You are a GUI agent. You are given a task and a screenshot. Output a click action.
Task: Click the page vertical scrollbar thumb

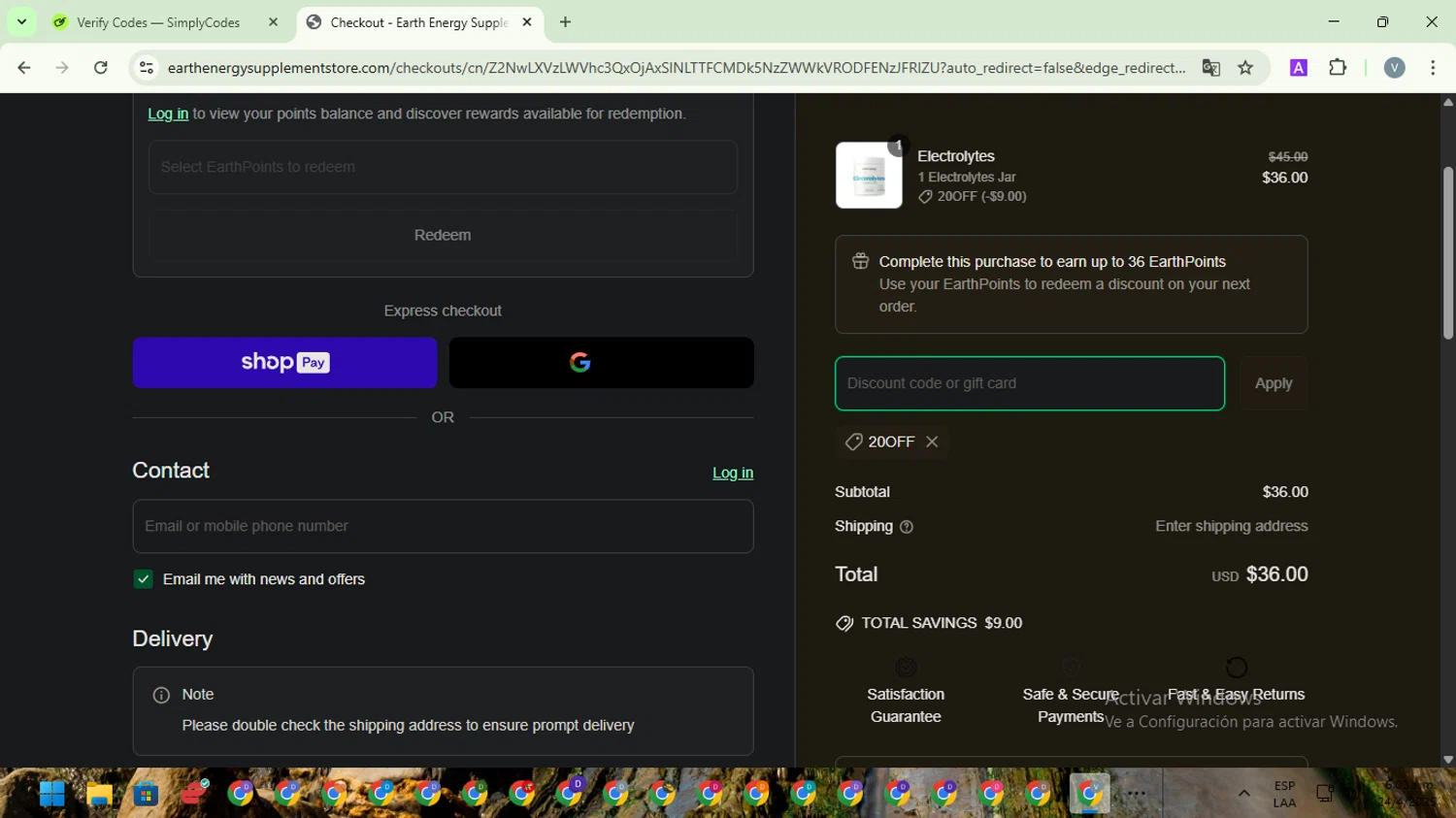pyautogui.click(x=1447, y=252)
